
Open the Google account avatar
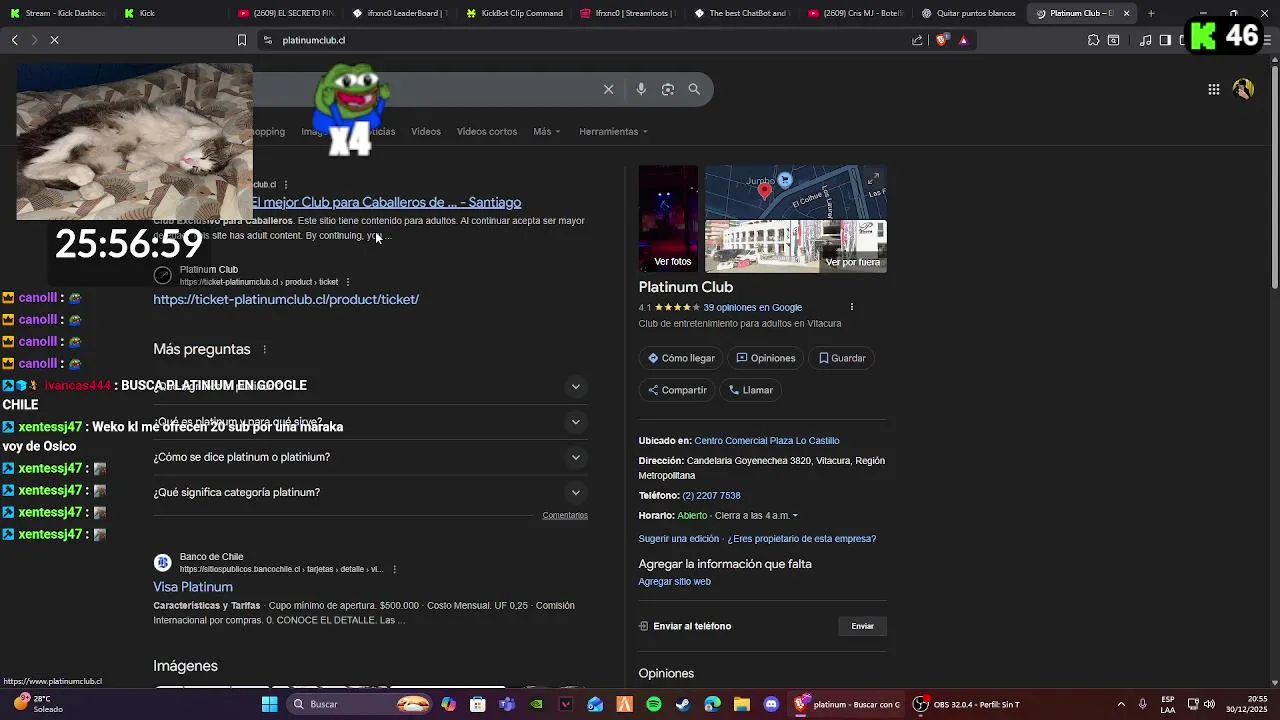coord(1243,89)
